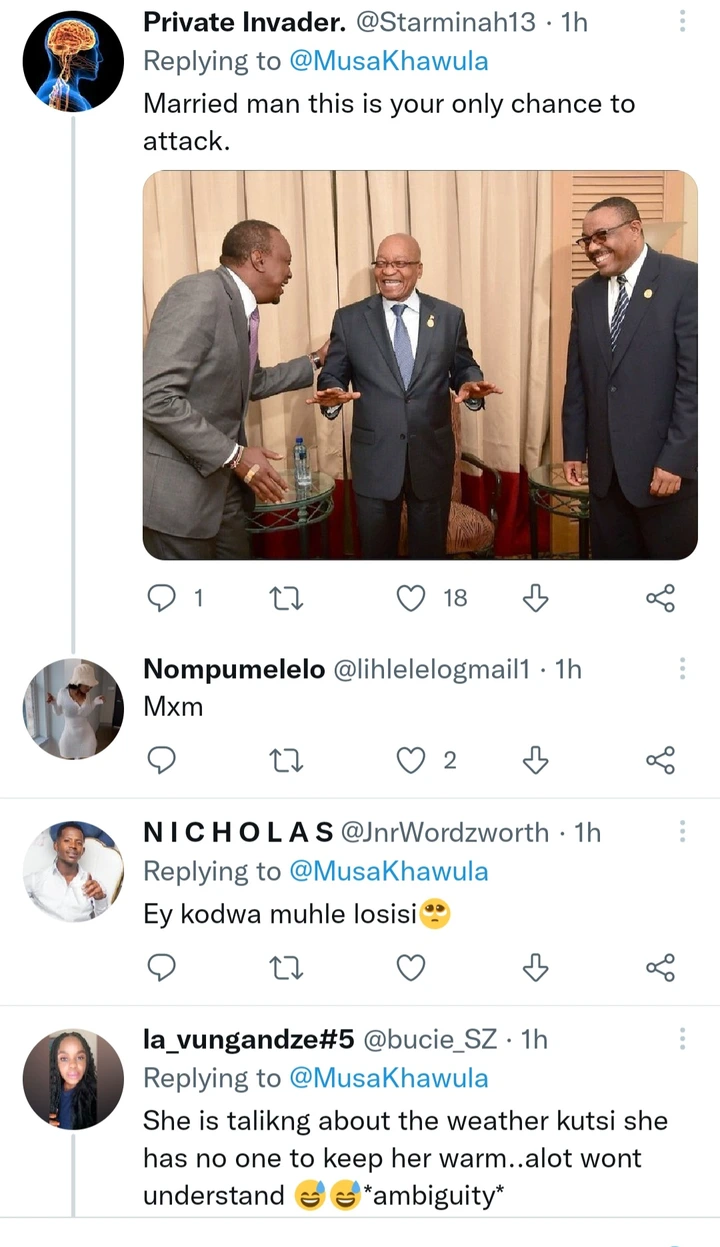
Task: Reply to Nompumelelo's Mxm tweet
Action: [x=161, y=761]
